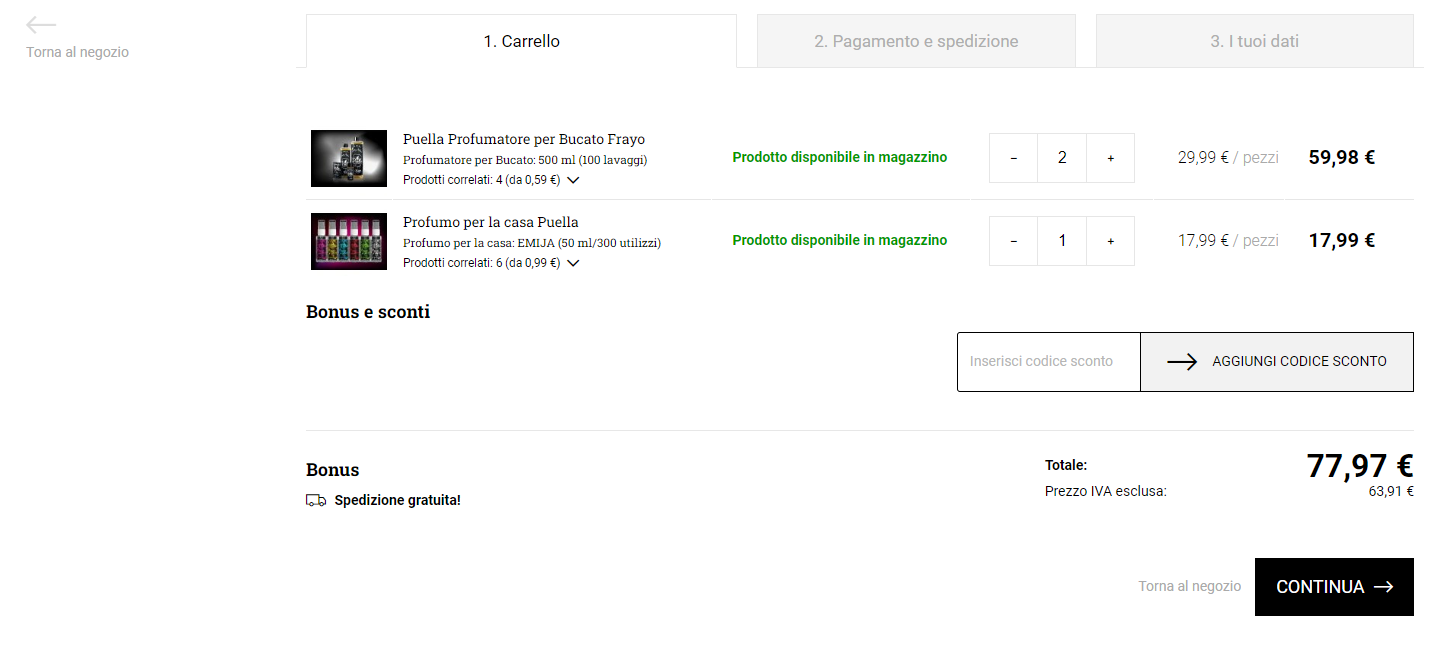Screen dimensions: 1435x653
Task: Click the quantity field showing 2
Action: (1062, 158)
